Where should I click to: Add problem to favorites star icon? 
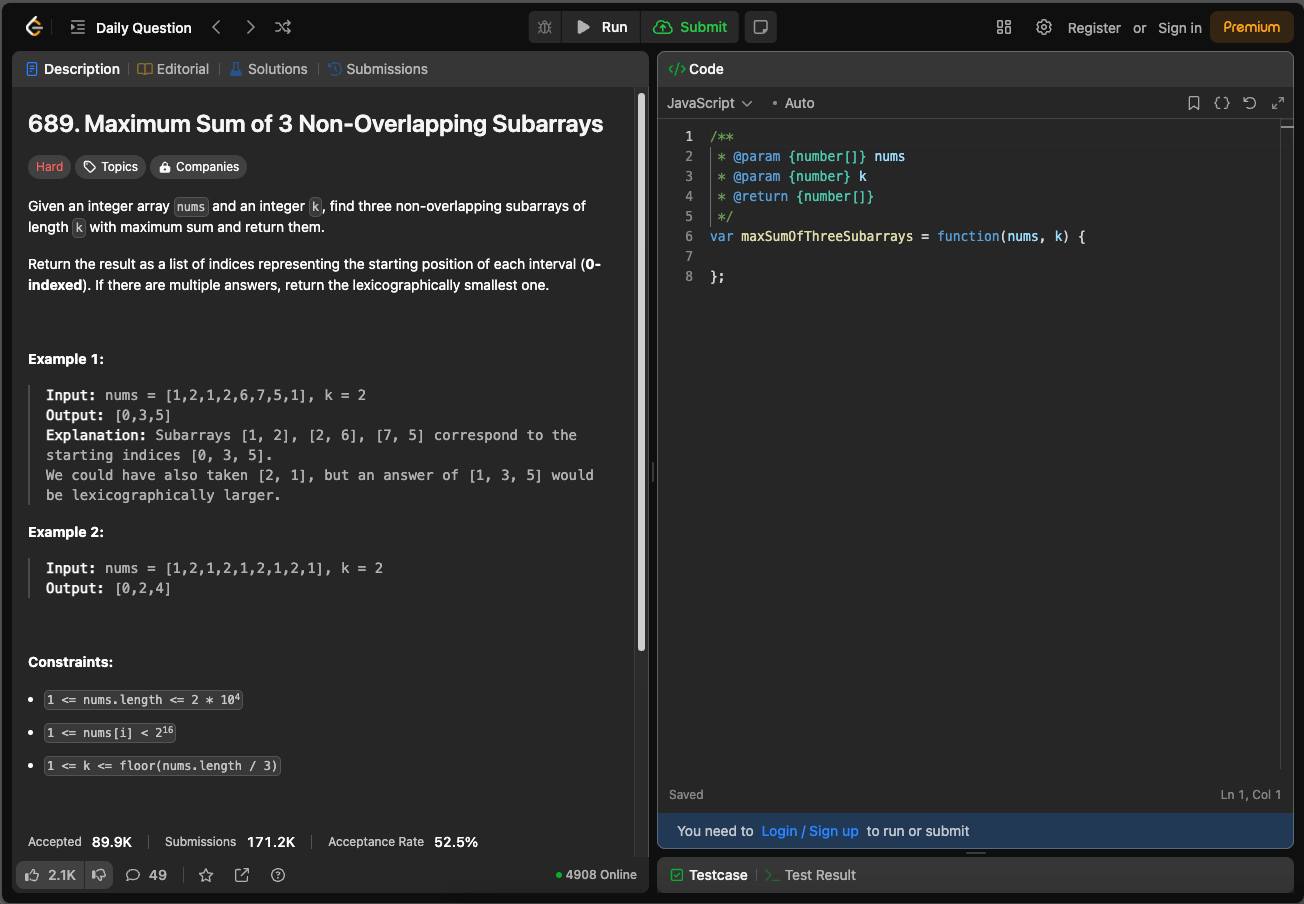pyautogui.click(x=206, y=875)
